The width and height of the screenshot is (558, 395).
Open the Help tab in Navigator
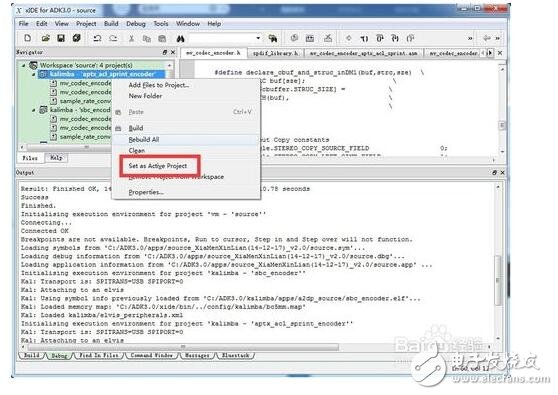click(56, 158)
